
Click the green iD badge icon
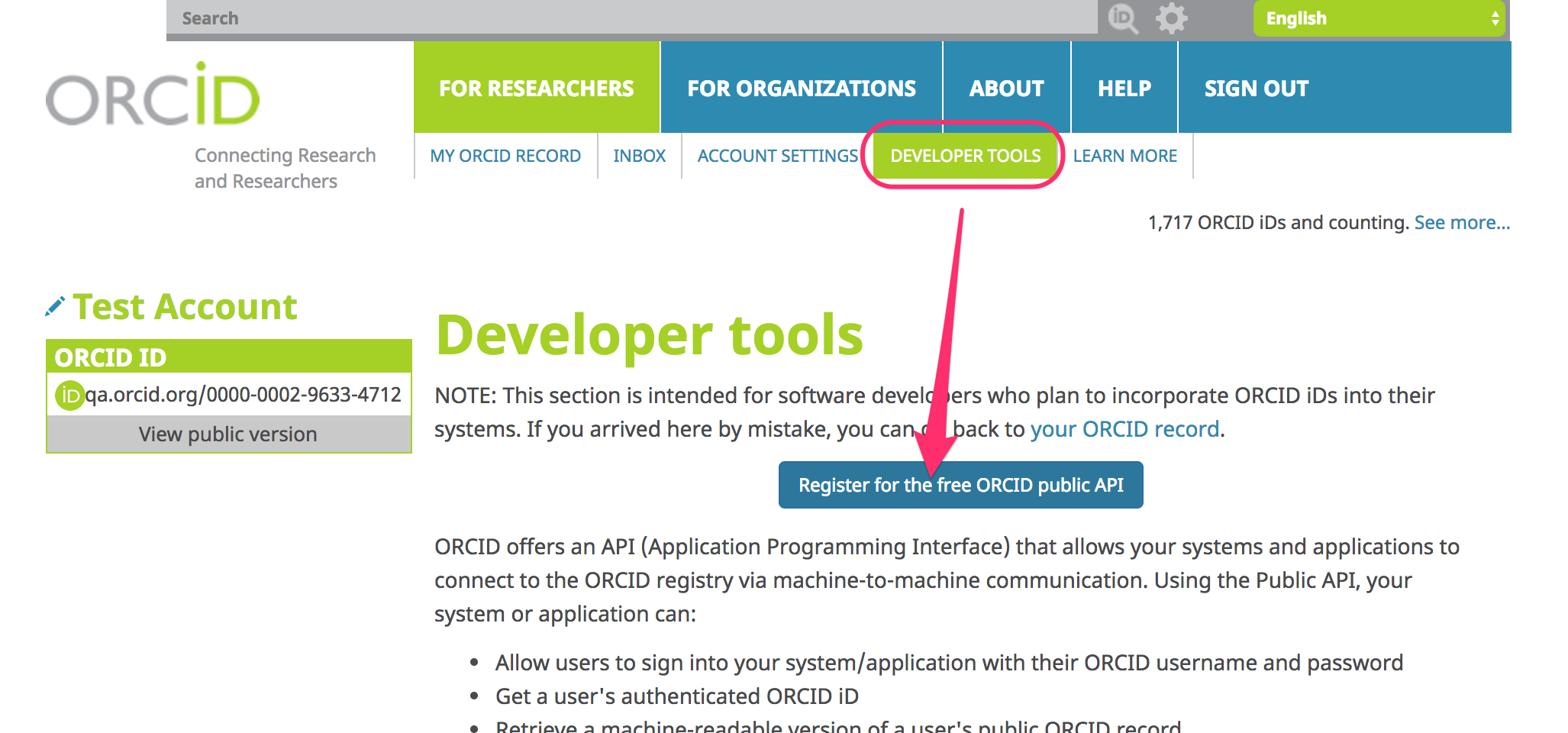[69, 396]
